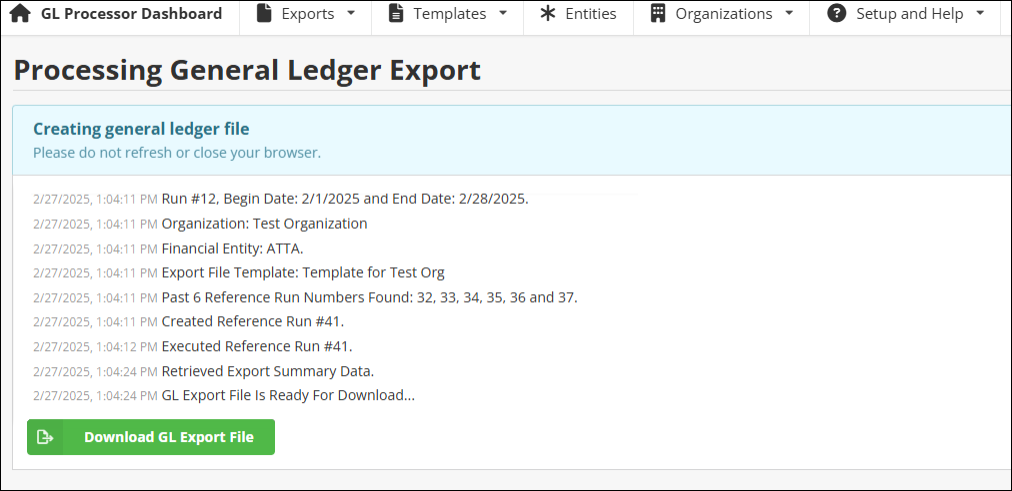This screenshot has height=491, width=1012.
Task: Click the 'GL Export File Is Ready' log line
Action: tap(288, 395)
